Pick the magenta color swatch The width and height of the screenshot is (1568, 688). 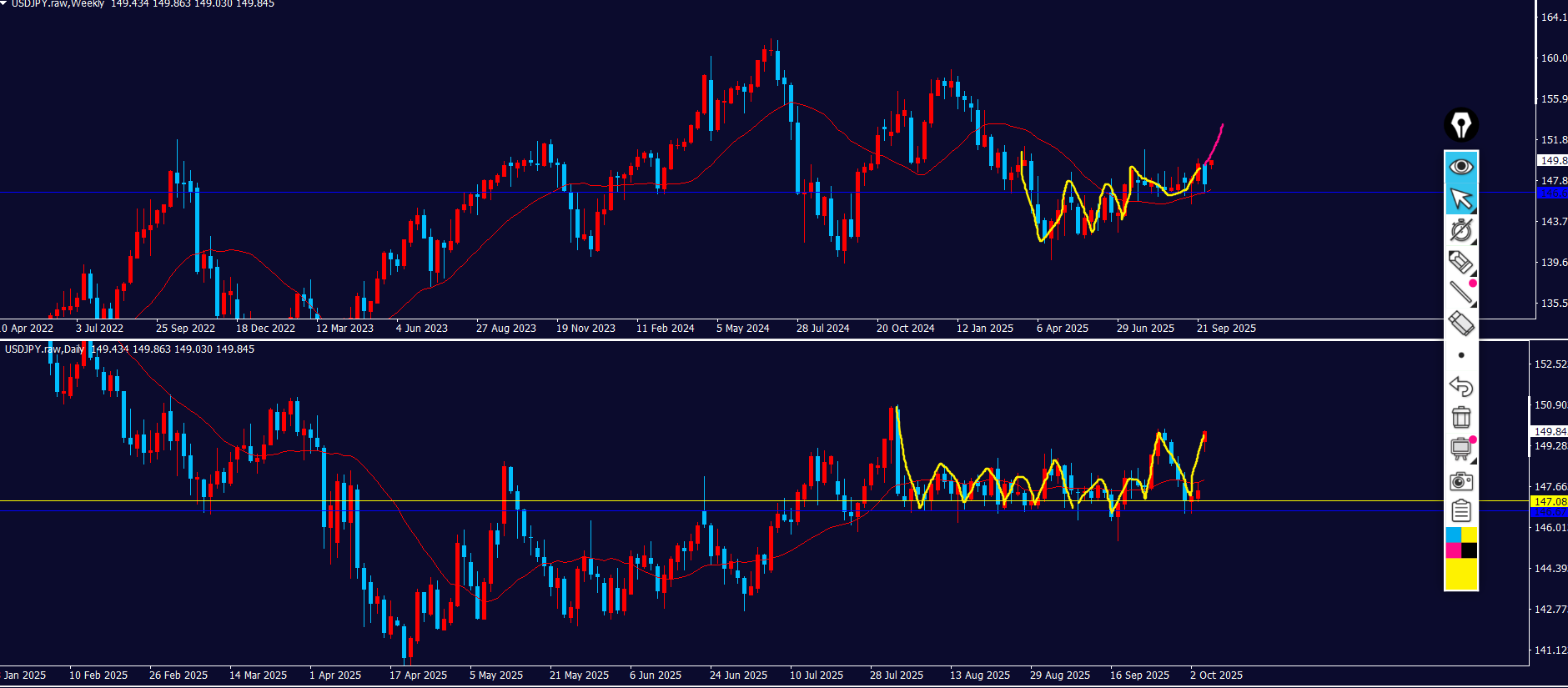point(1453,550)
